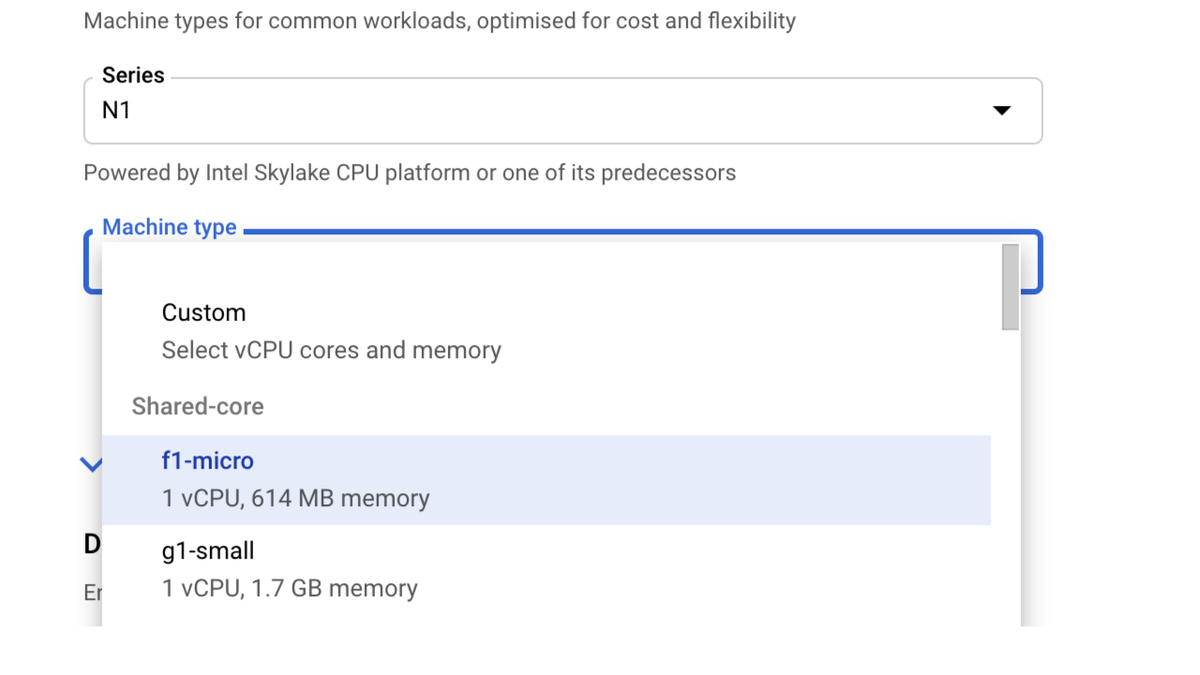Expand the blue chevron left of list
Viewport: 1200px width, 675px height.
pos(91,464)
